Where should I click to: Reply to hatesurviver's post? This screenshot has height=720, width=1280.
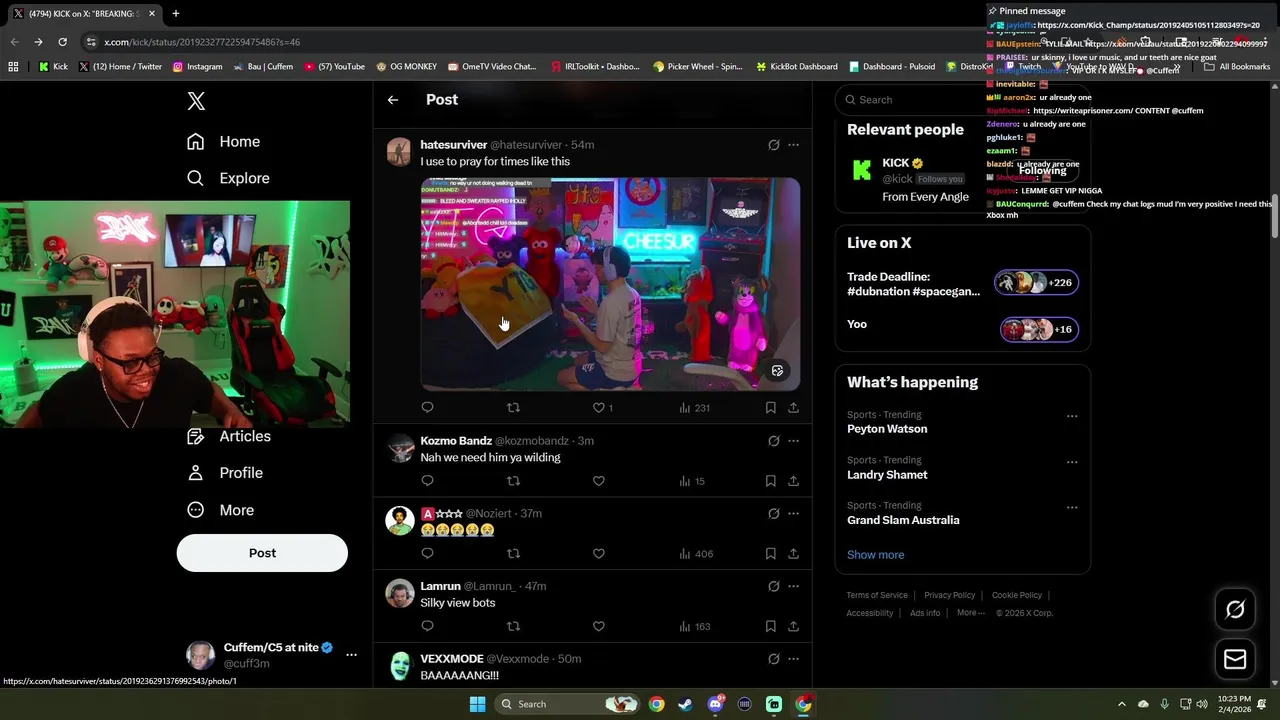coord(427,407)
